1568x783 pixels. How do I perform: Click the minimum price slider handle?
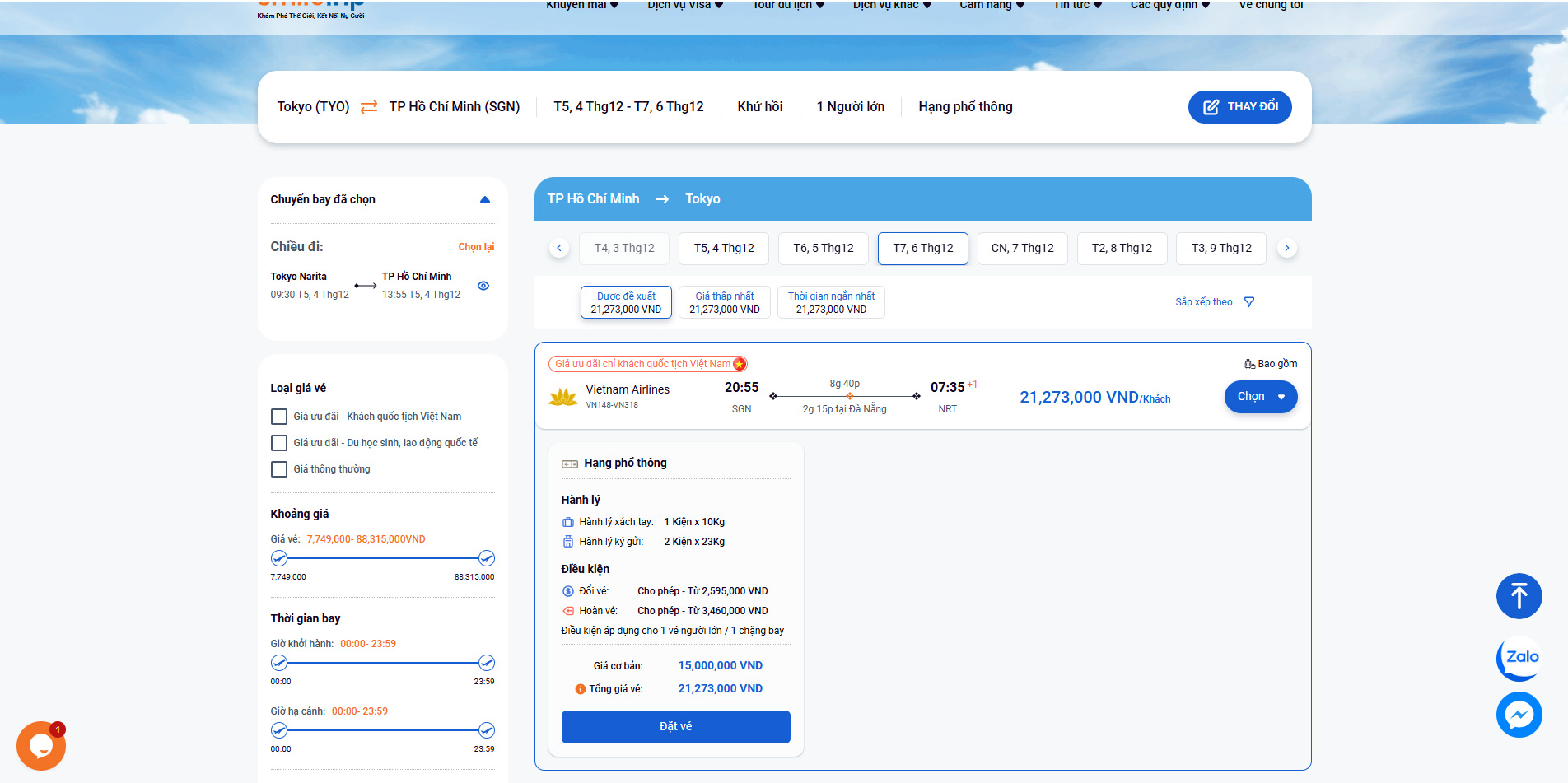pos(279,558)
